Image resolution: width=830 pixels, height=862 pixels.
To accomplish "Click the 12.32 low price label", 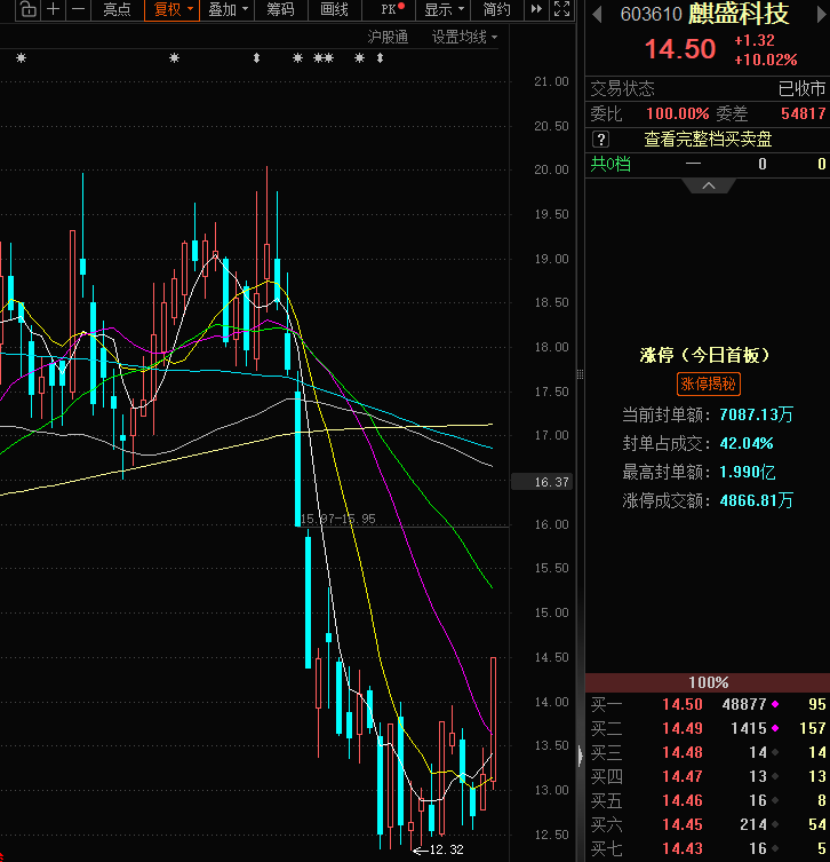I will pyautogui.click(x=446, y=850).
